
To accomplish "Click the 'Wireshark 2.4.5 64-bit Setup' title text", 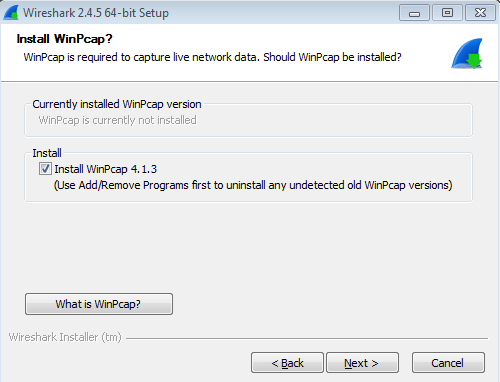I will (x=96, y=13).
